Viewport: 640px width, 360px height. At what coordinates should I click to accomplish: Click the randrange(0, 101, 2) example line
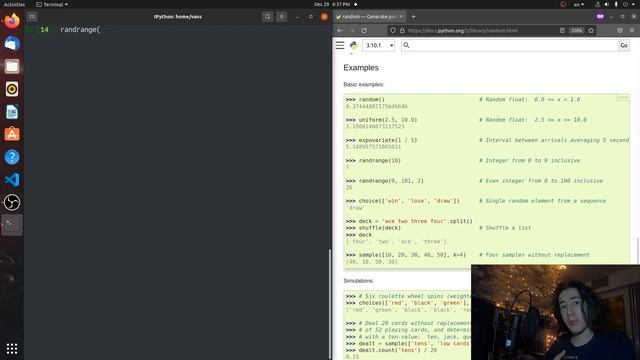pyautogui.click(x=384, y=180)
